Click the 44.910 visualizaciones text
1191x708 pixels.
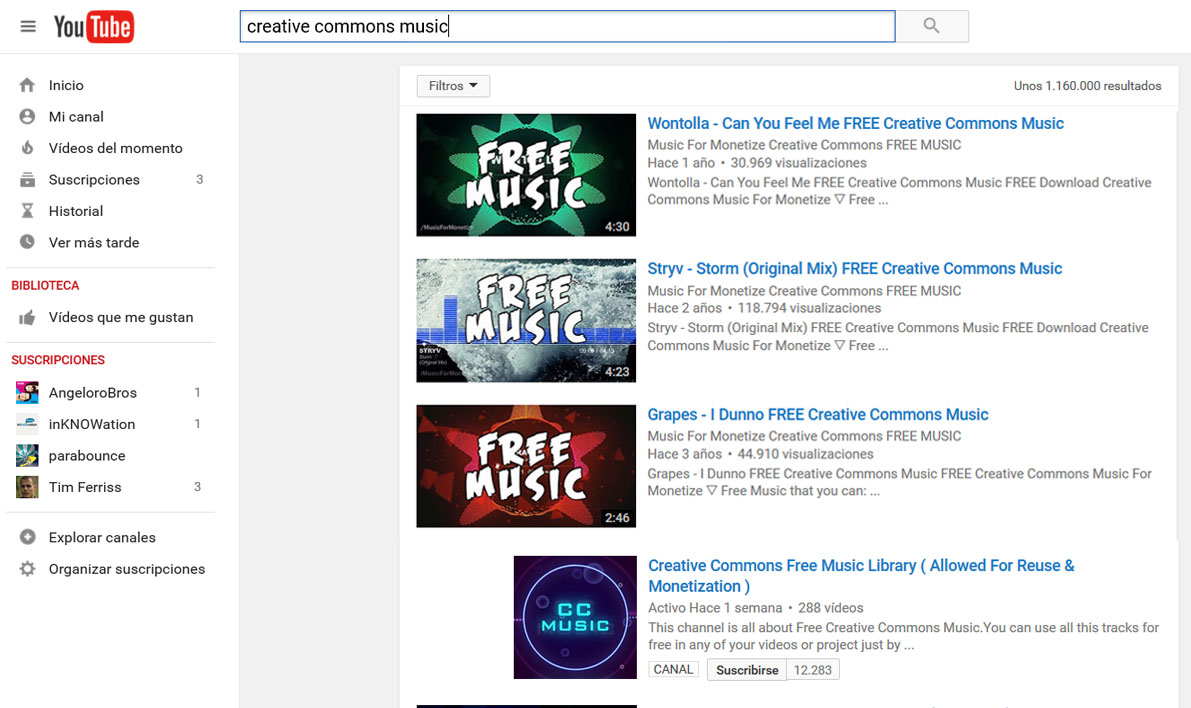pos(805,454)
